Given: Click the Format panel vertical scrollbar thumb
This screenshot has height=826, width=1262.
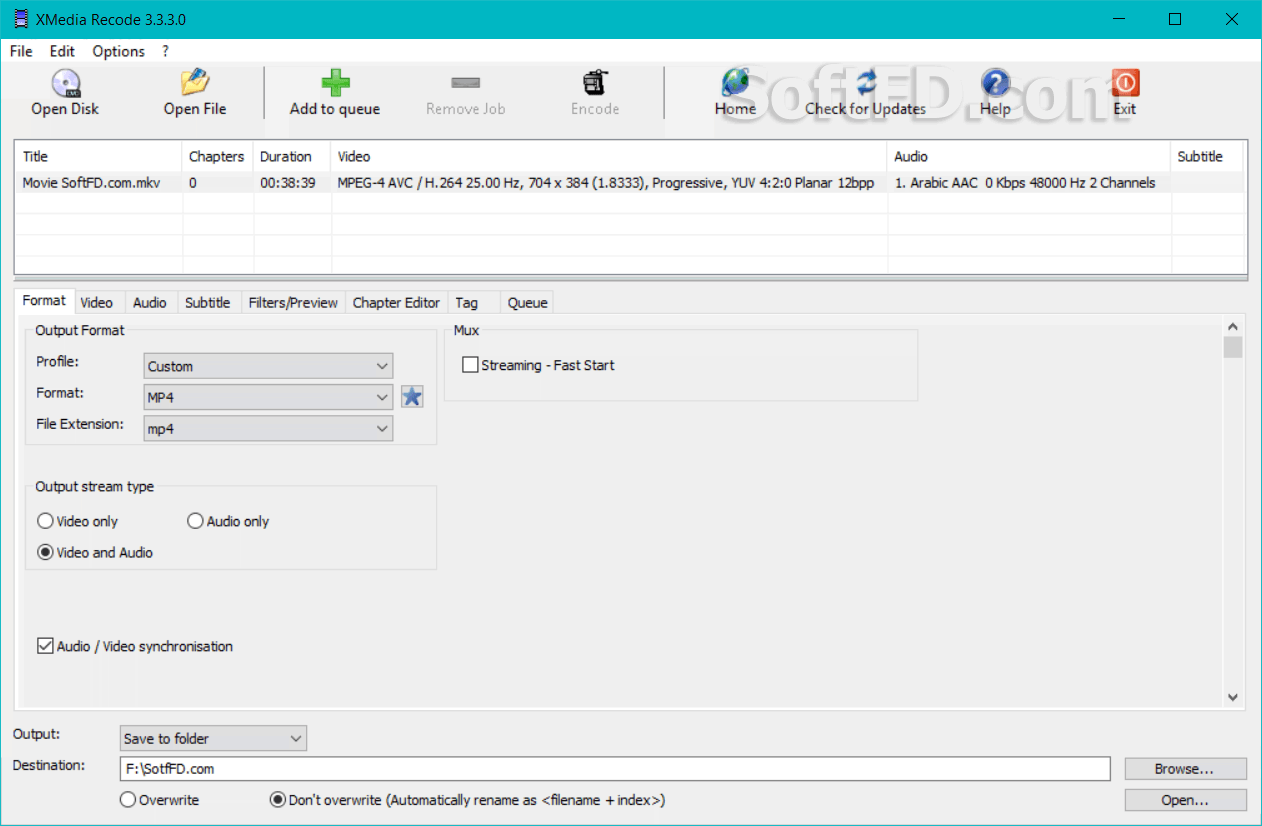Looking at the screenshot, I should [1233, 347].
